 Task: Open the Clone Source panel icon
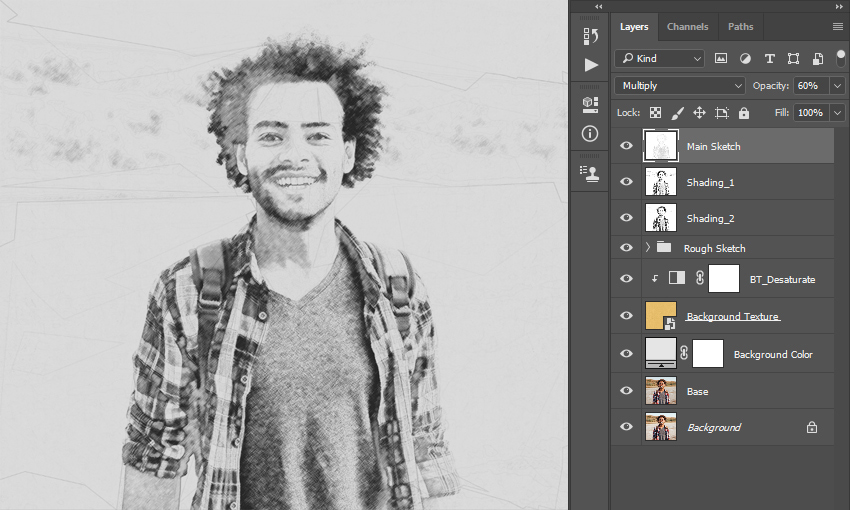pyautogui.click(x=590, y=173)
